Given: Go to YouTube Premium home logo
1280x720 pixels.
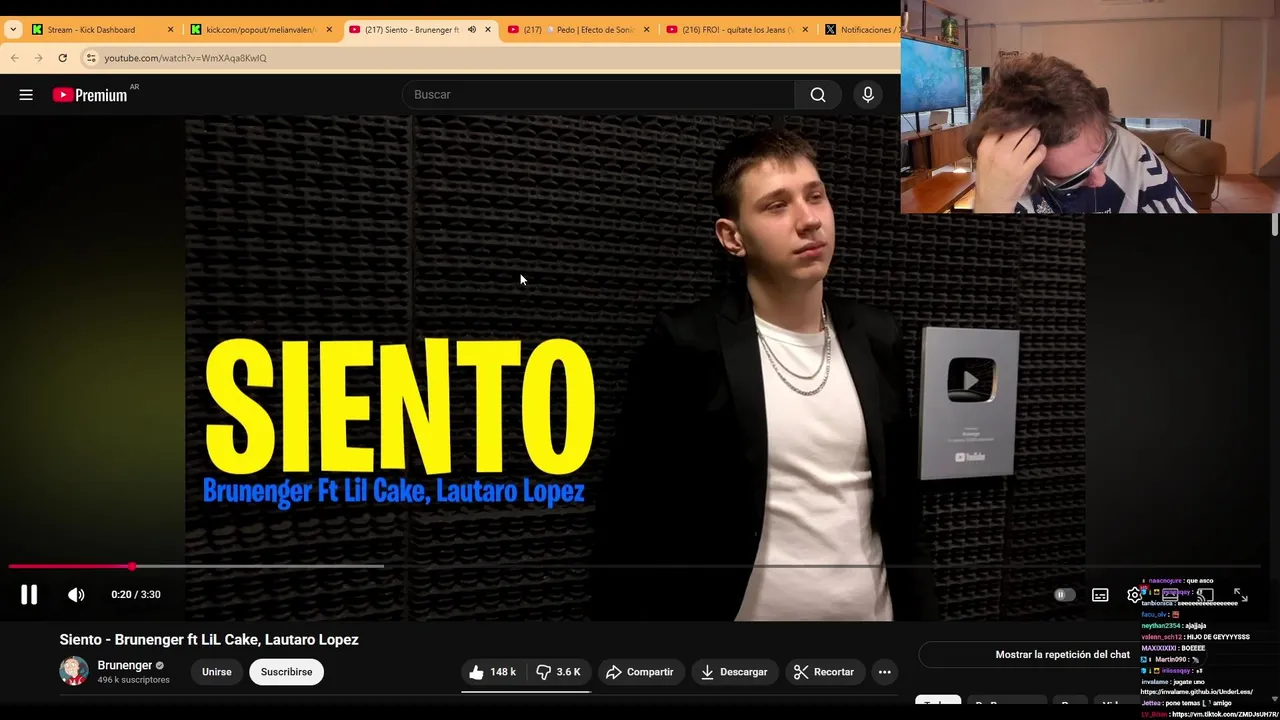Looking at the screenshot, I should [x=91, y=95].
